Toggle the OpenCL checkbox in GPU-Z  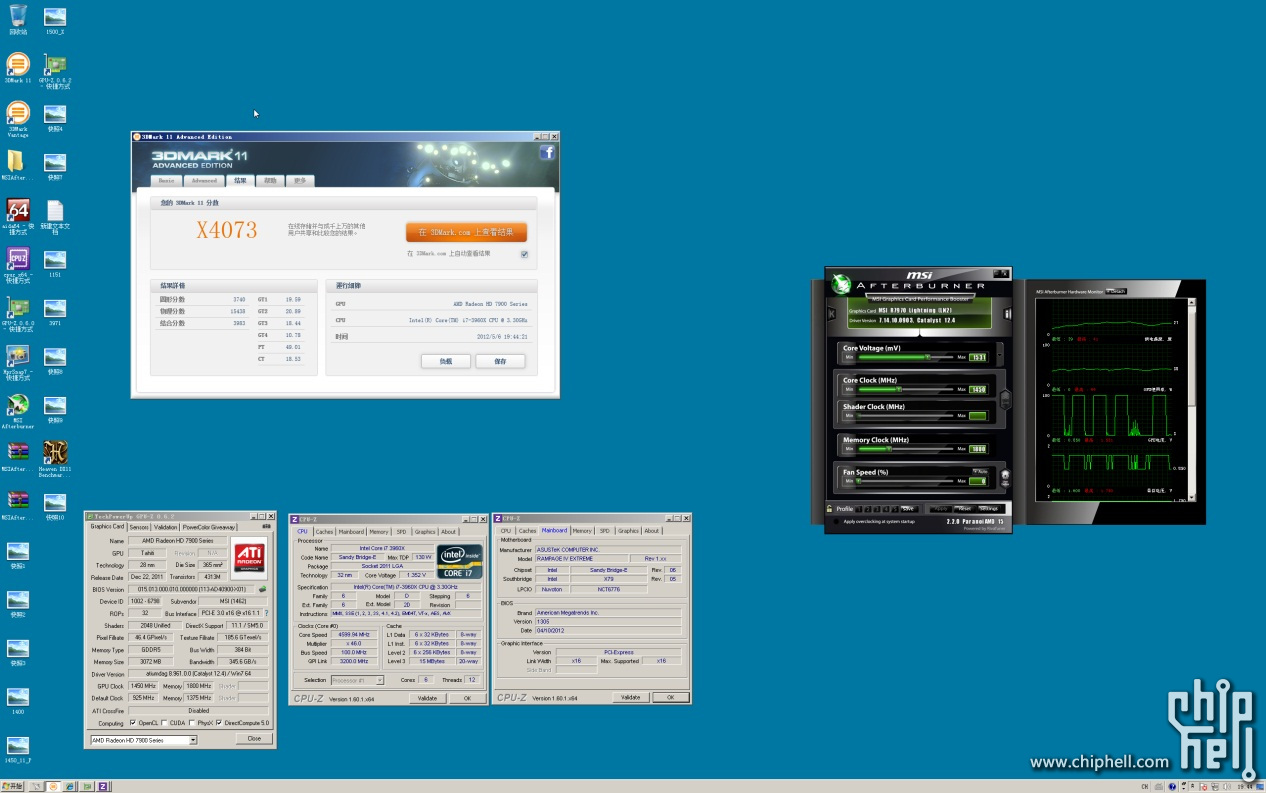pos(131,723)
